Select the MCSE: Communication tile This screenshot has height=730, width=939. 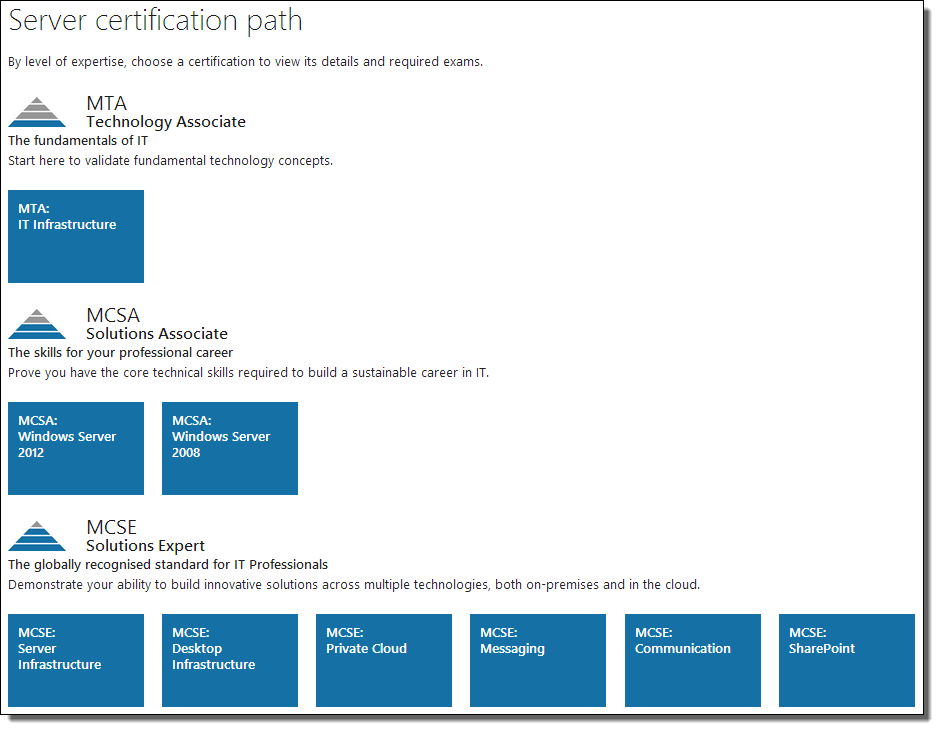pos(692,660)
